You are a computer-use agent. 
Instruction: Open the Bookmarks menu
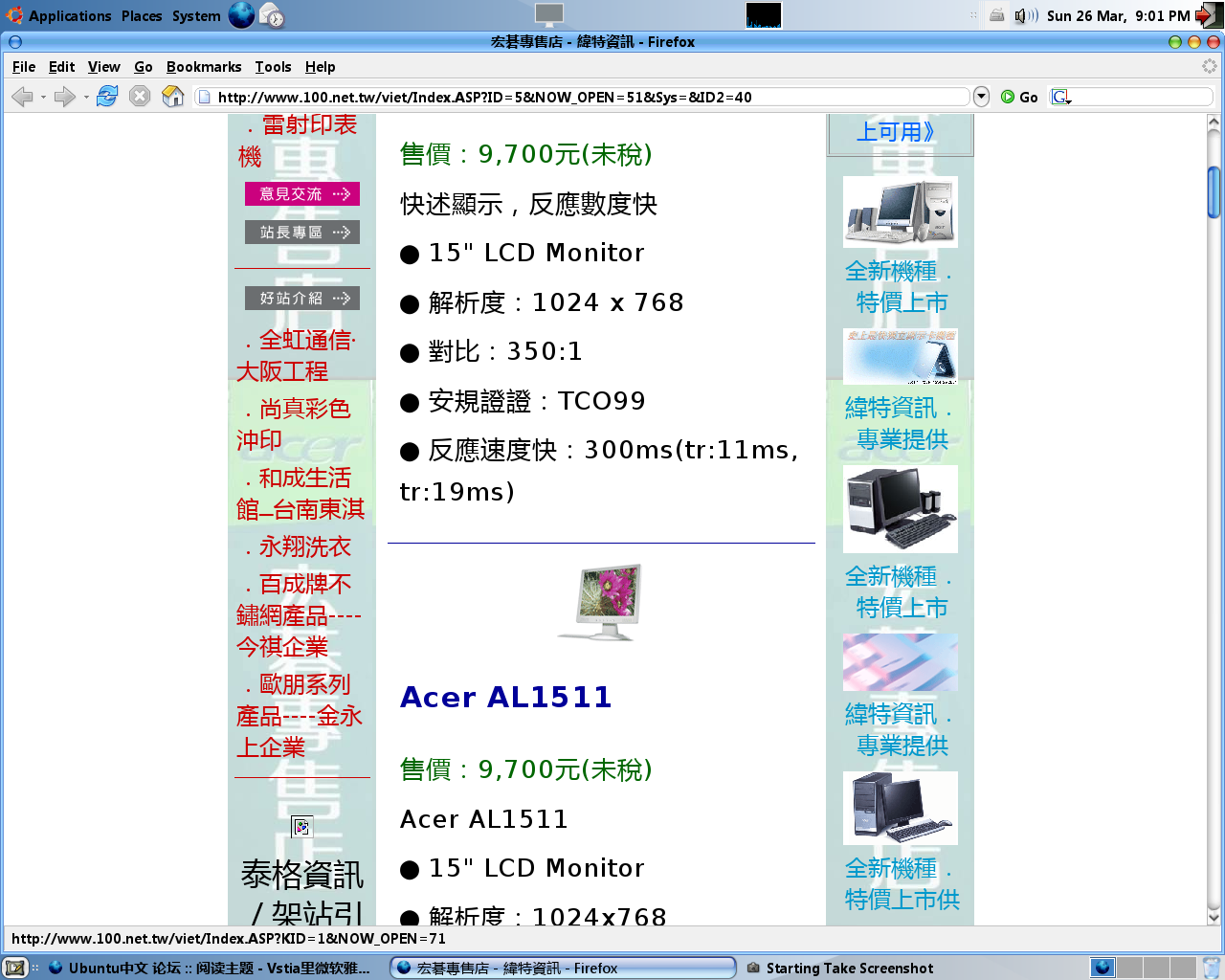204,67
